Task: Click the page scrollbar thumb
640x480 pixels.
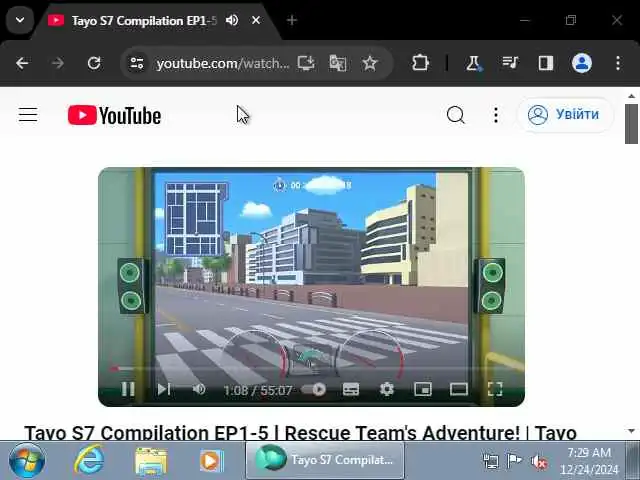Action: pos(631,124)
